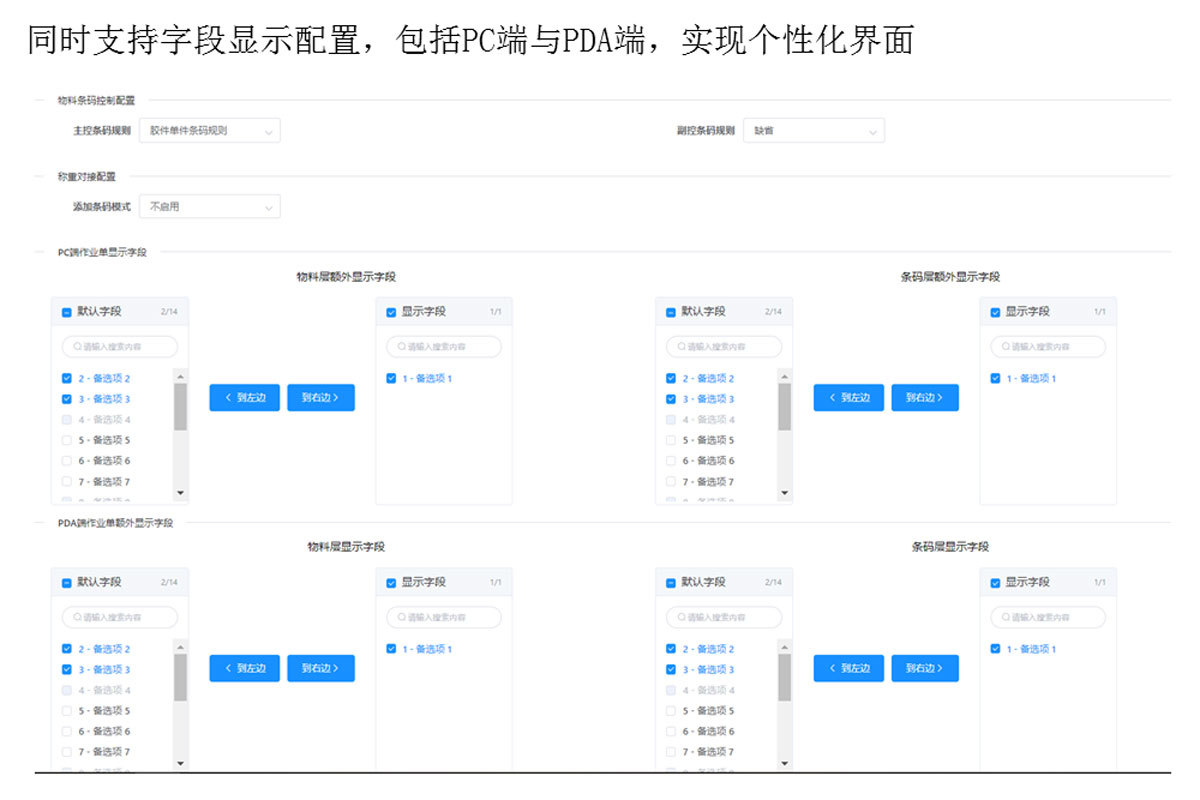Click scrollbar thumb in PDA 条码层 默认字段 list
This screenshot has height=800, width=1200.
point(784,677)
